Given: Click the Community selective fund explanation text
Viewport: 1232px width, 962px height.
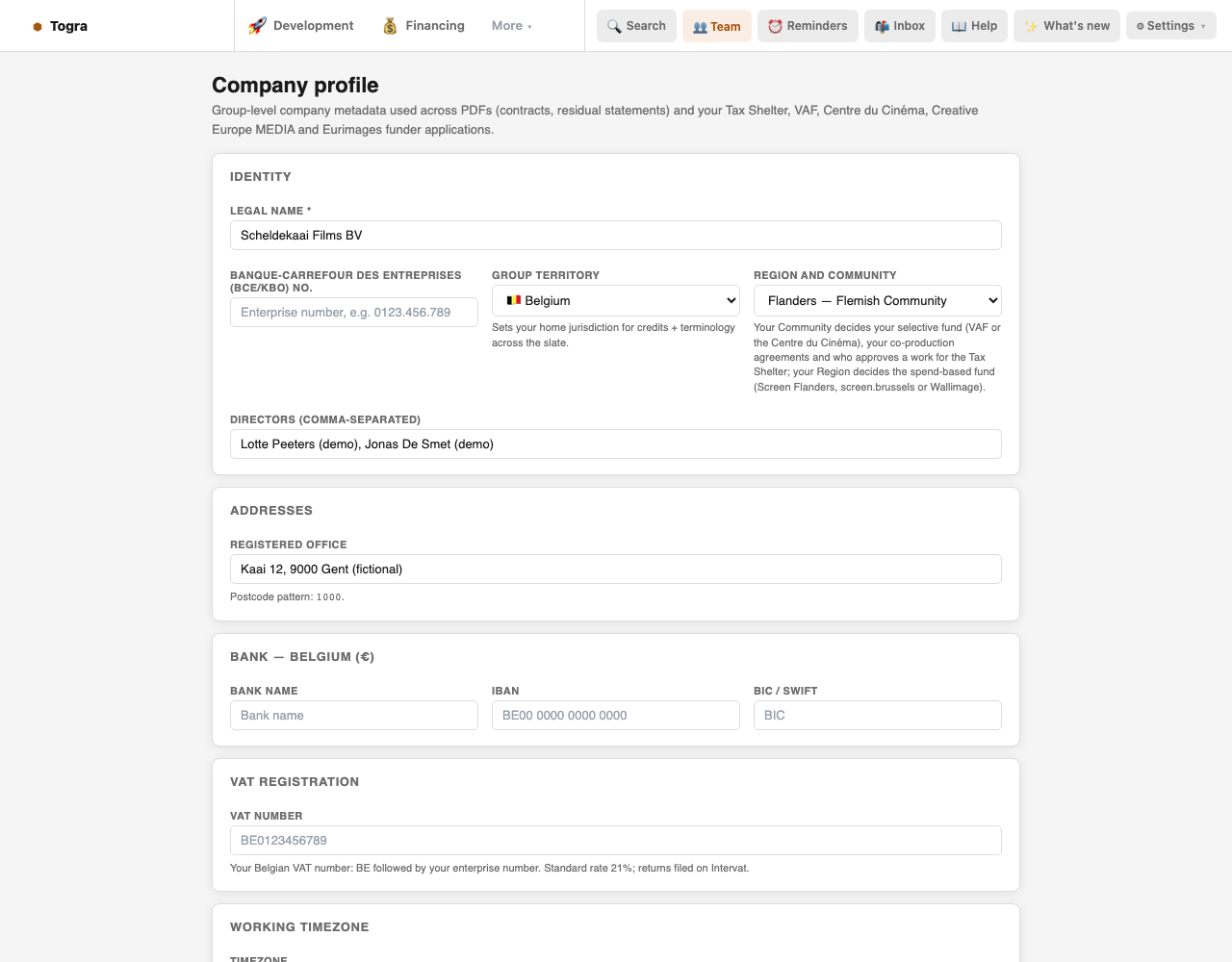Looking at the screenshot, I should pyautogui.click(x=877, y=358).
